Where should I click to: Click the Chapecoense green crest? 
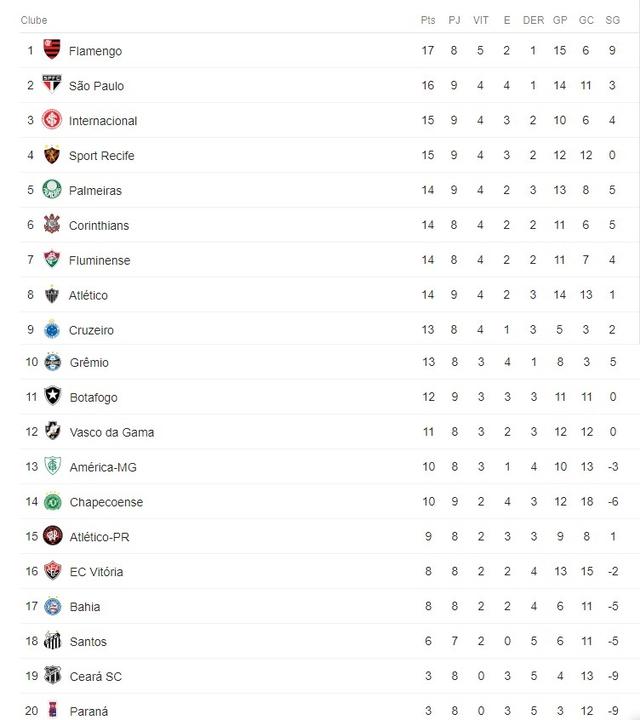(x=52, y=502)
